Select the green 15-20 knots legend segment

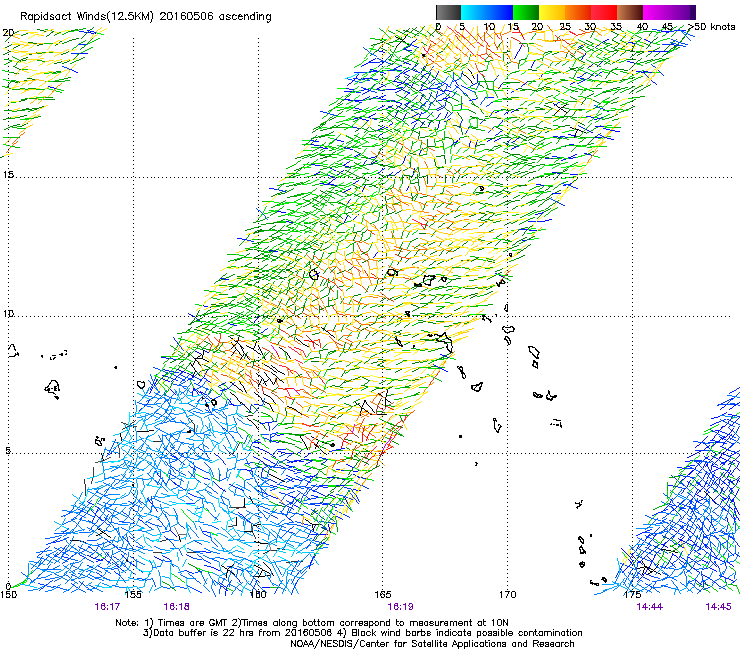pos(526,12)
